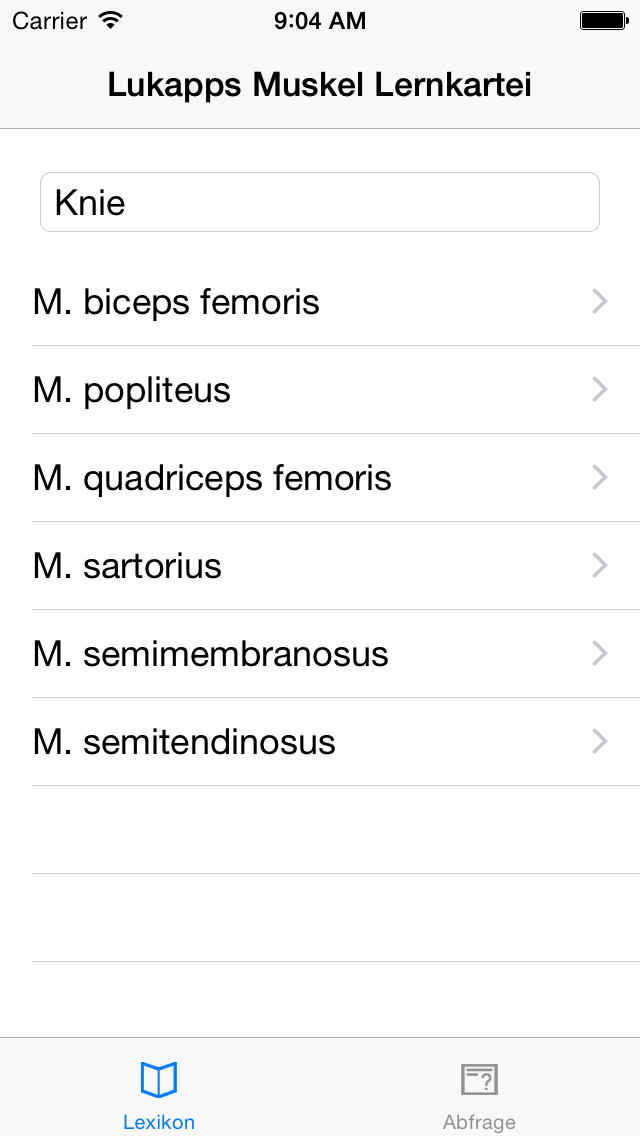
Task: Check the battery icon in status bar
Action: click(x=604, y=21)
